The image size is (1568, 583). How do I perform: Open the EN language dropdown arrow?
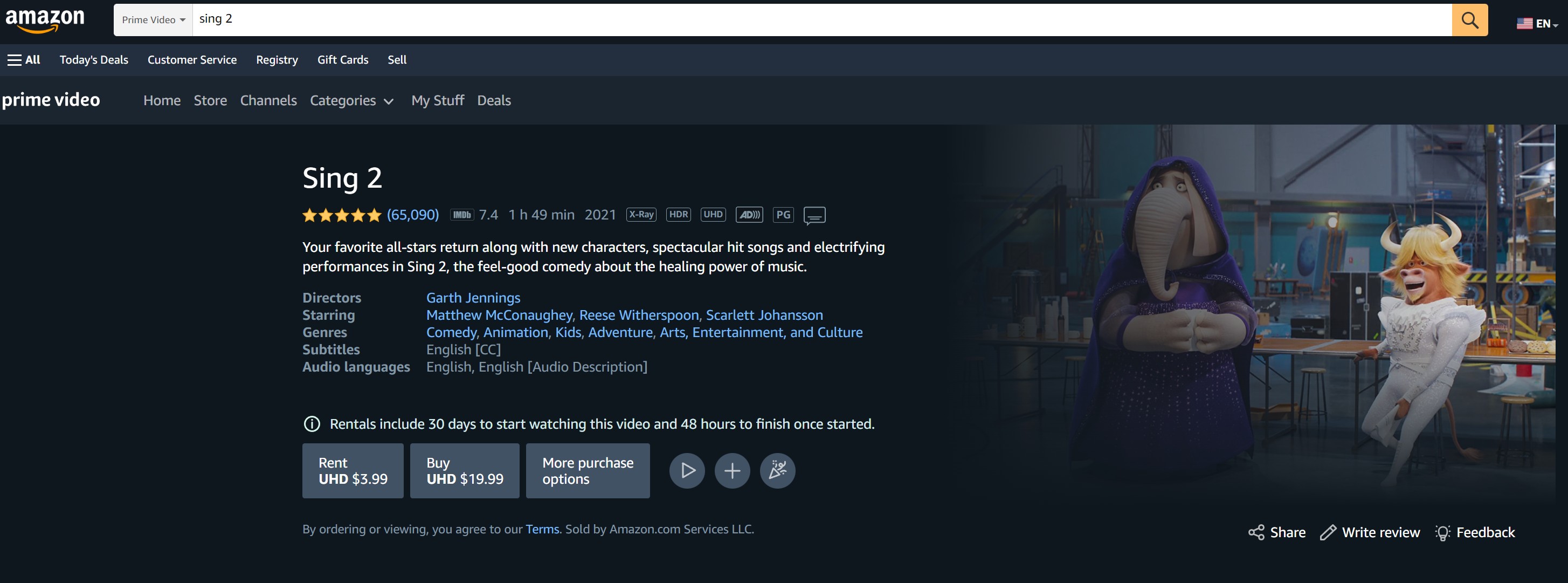point(1555,25)
